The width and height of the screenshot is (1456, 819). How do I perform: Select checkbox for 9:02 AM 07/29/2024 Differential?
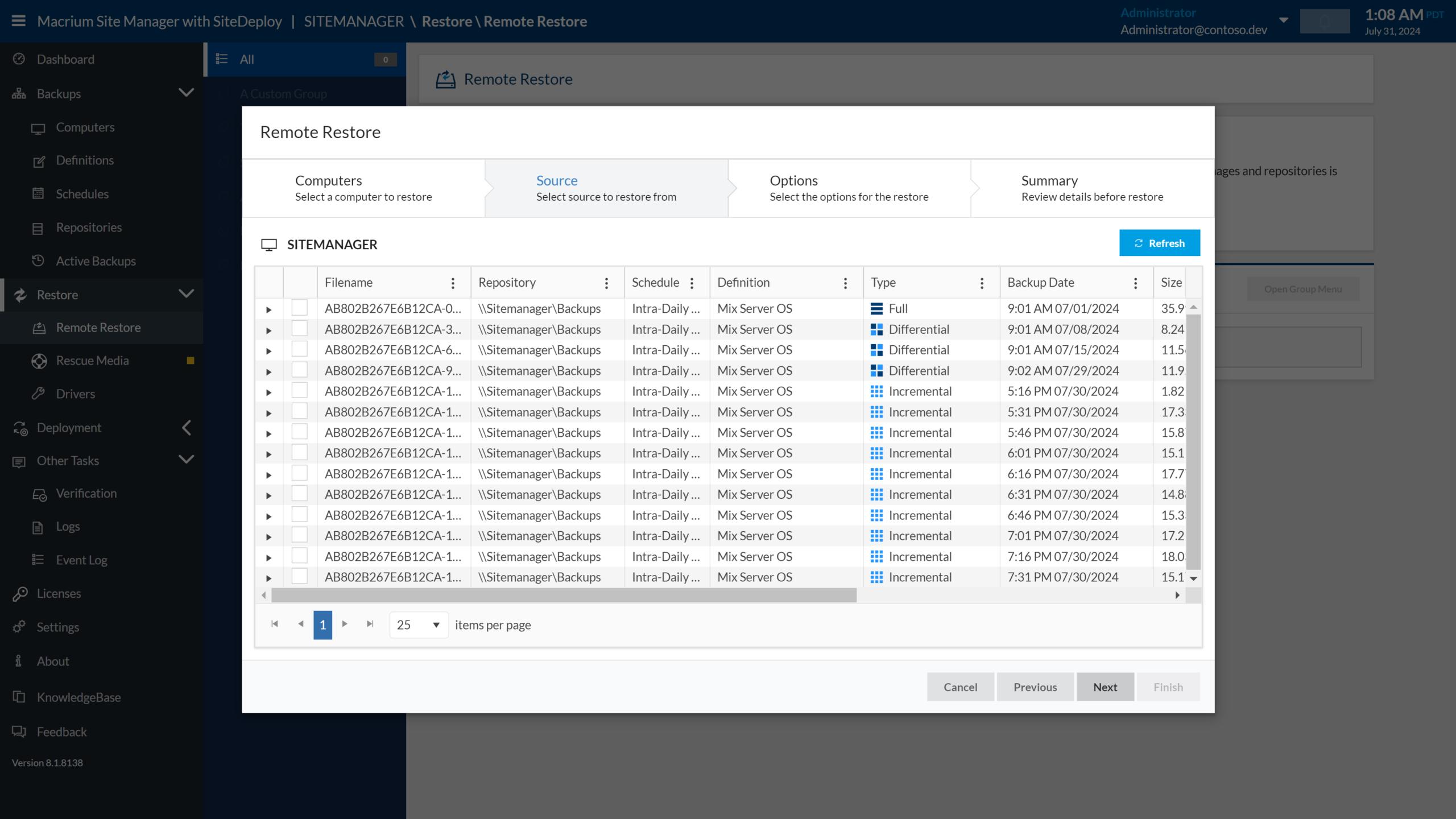299,370
